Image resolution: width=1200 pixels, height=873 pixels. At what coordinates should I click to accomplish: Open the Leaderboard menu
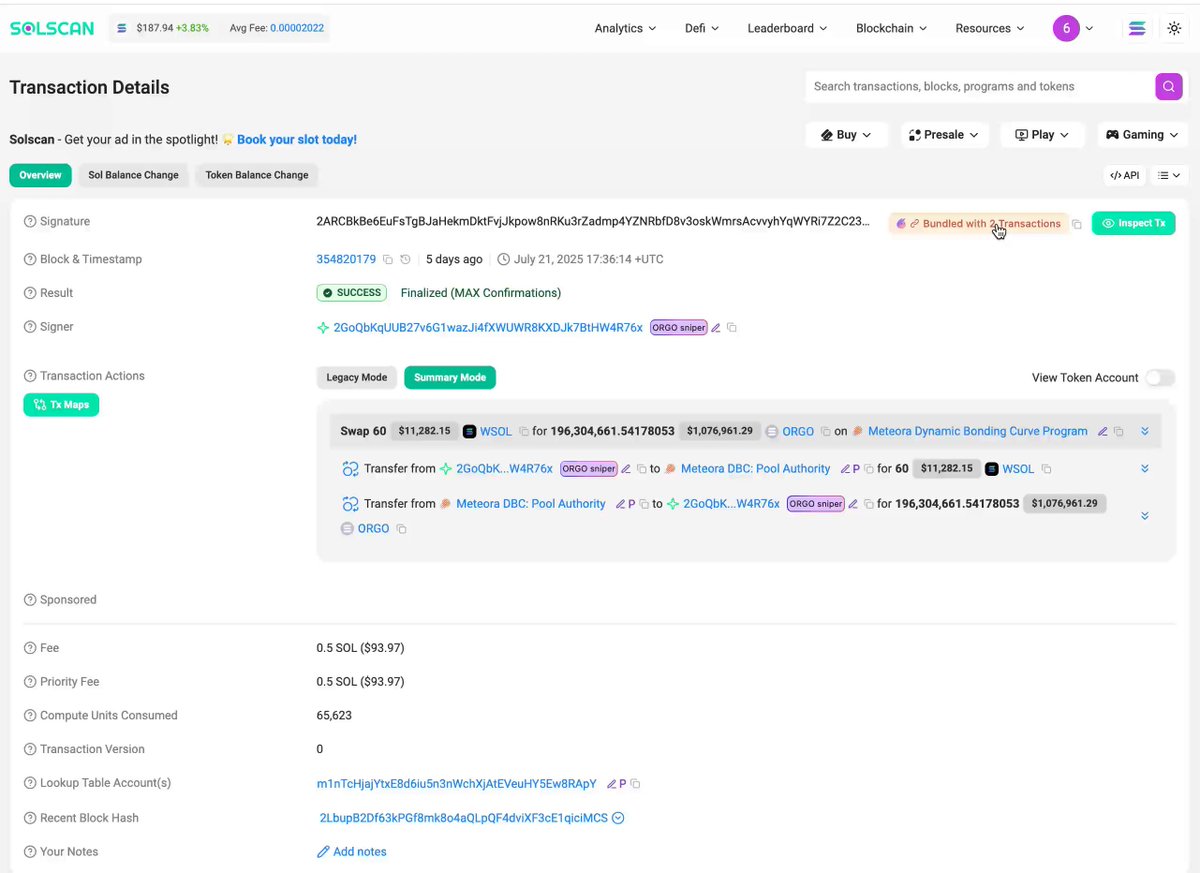pos(787,28)
